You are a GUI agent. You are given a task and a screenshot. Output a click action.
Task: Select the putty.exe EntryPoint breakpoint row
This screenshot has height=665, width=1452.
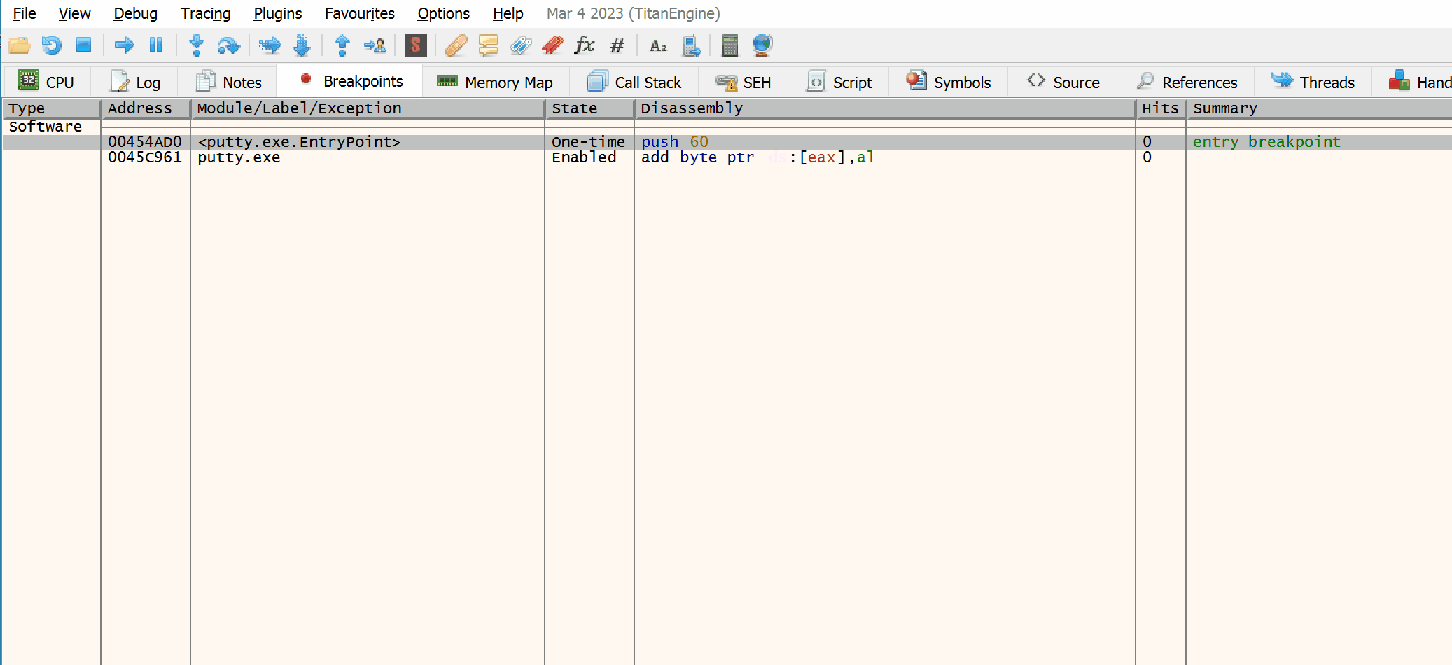(x=300, y=141)
